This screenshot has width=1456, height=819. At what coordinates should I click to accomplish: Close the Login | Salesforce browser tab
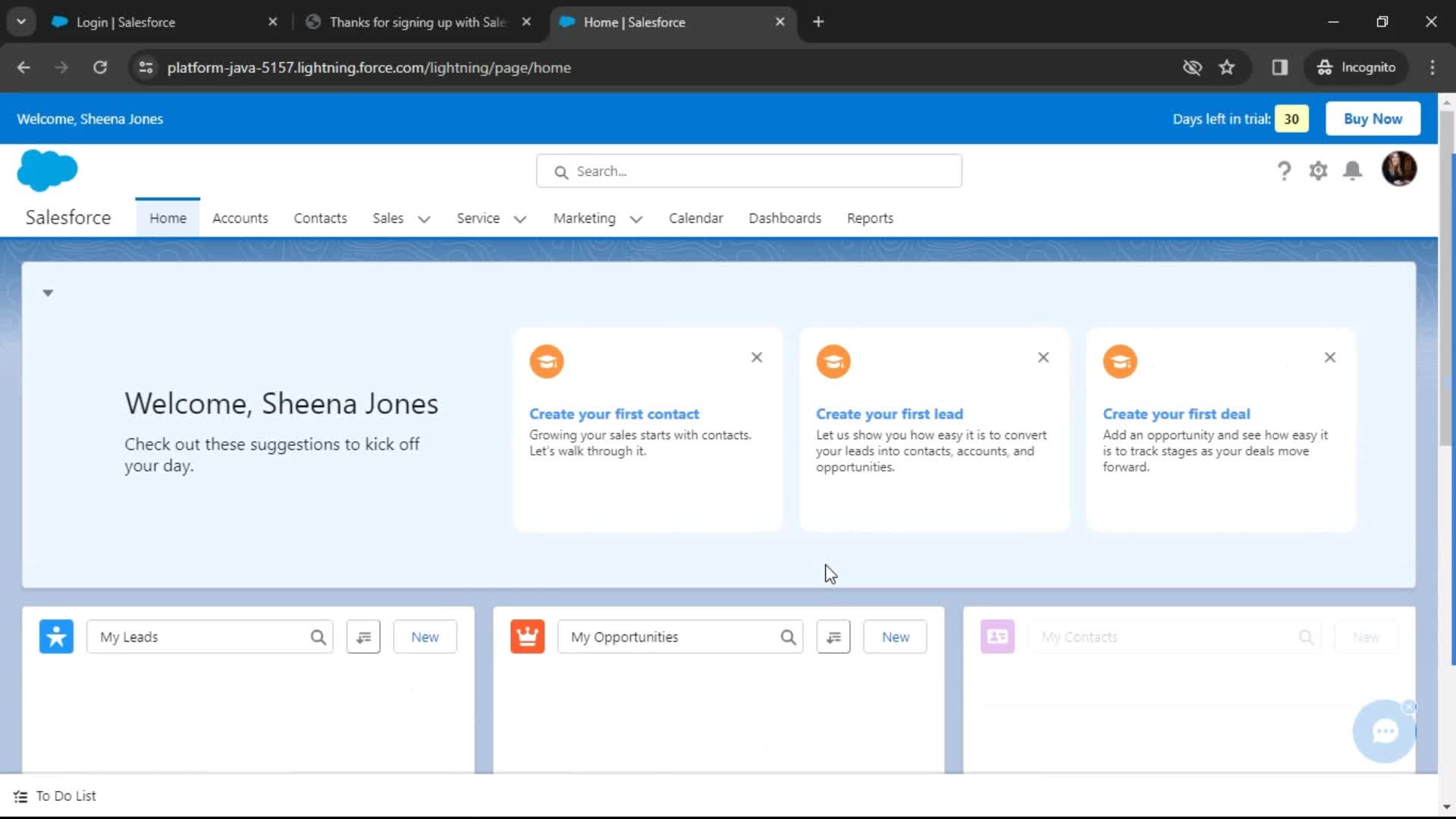tap(273, 22)
